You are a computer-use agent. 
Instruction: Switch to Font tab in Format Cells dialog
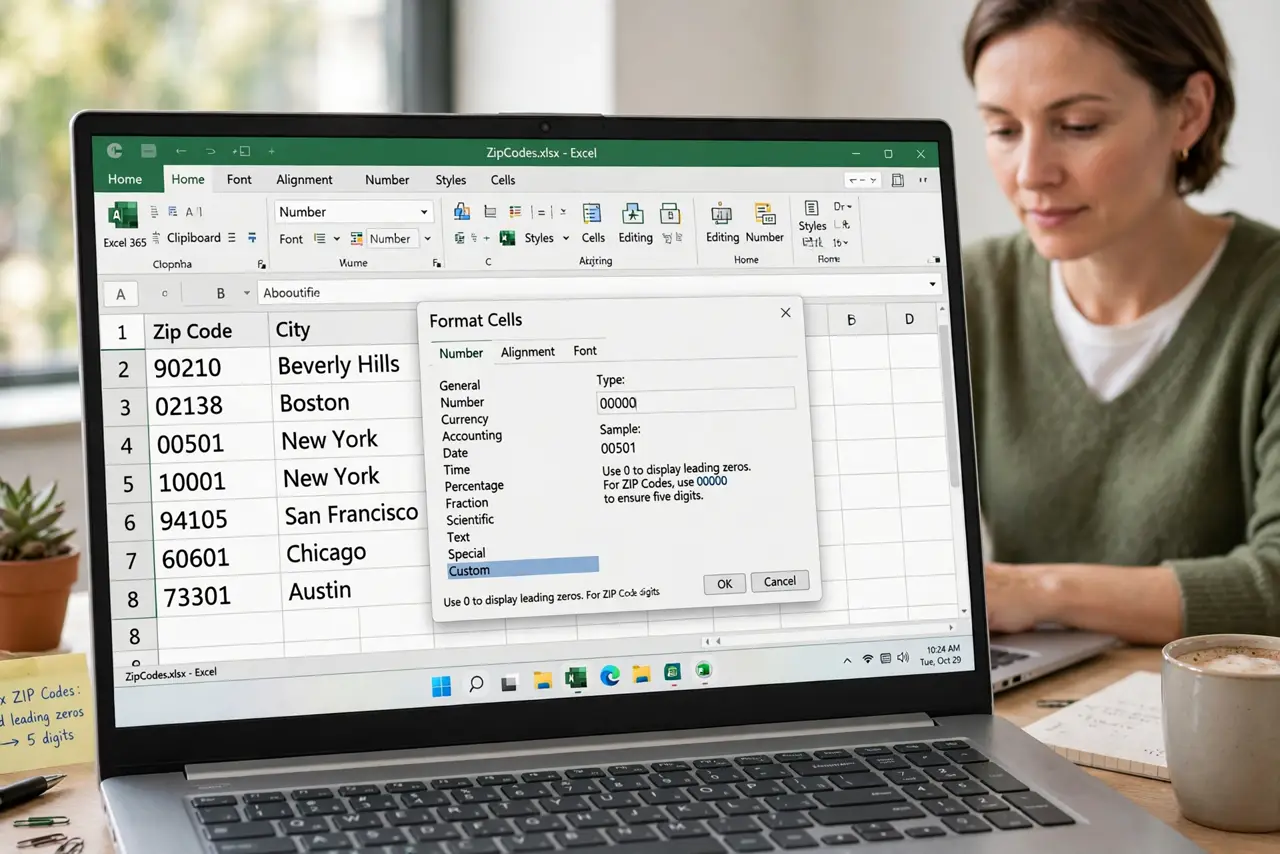[x=585, y=351]
